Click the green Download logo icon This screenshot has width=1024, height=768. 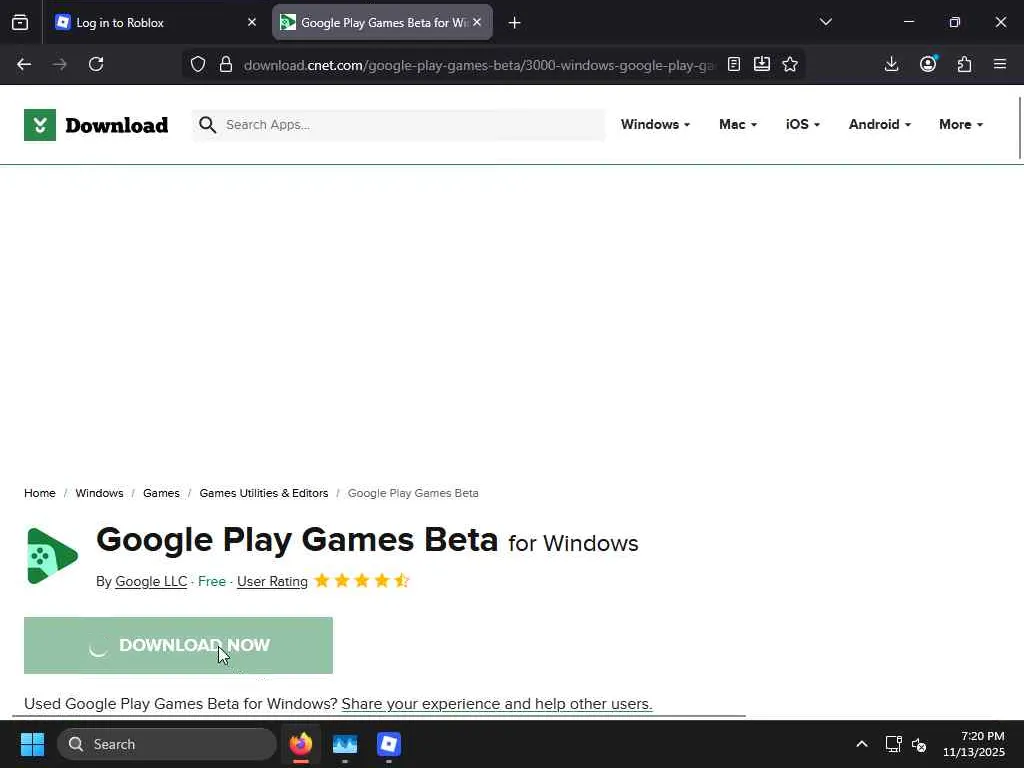[x=40, y=125]
